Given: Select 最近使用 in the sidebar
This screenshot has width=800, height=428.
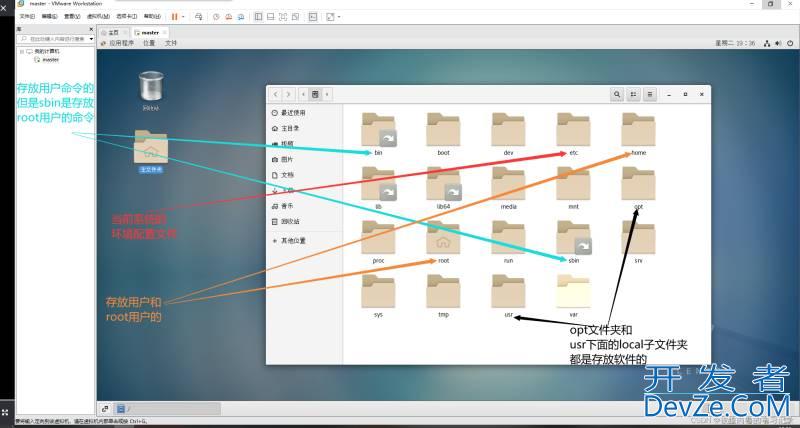Looking at the screenshot, I should pyautogui.click(x=293, y=114).
